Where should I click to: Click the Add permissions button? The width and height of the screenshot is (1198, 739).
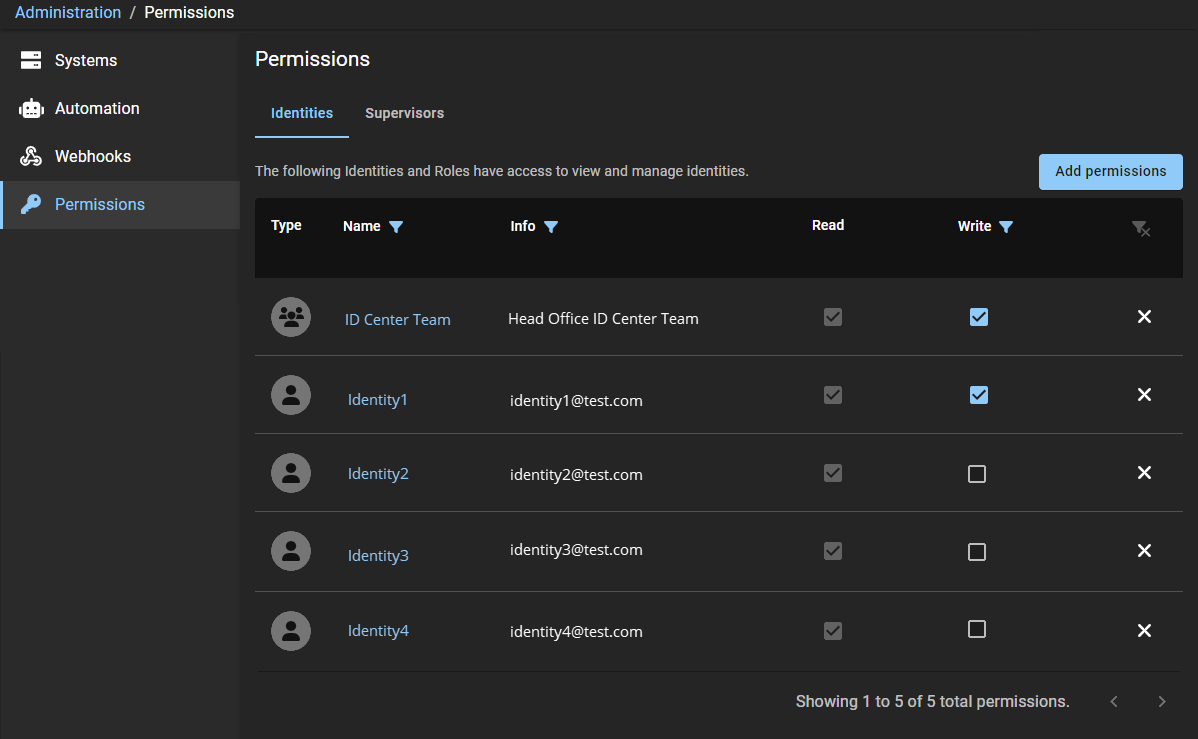click(1110, 172)
